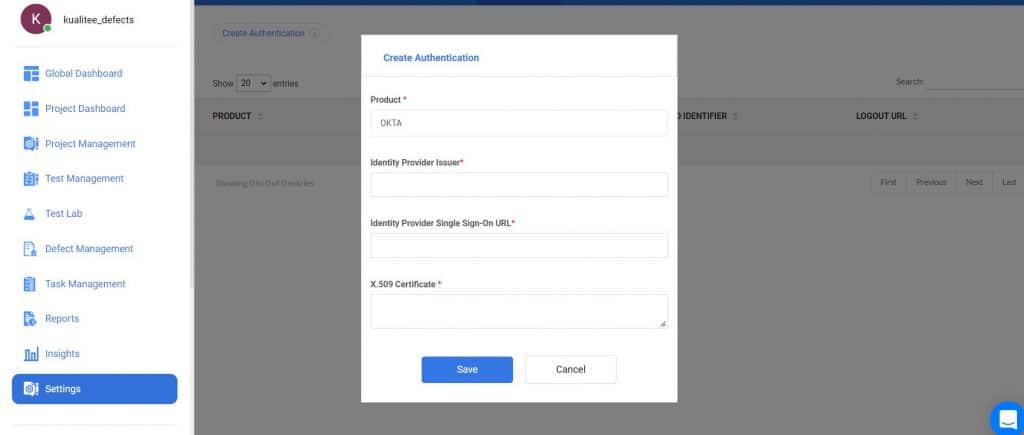This screenshot has width=1024, height=435.
Task: Click the Product field showing OKTA
Action: tap(519, 123)
